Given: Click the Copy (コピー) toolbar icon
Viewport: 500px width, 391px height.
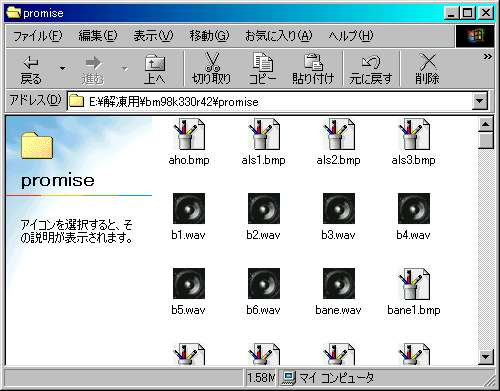Looking at the screenshot, I should [x=263, y=62].
